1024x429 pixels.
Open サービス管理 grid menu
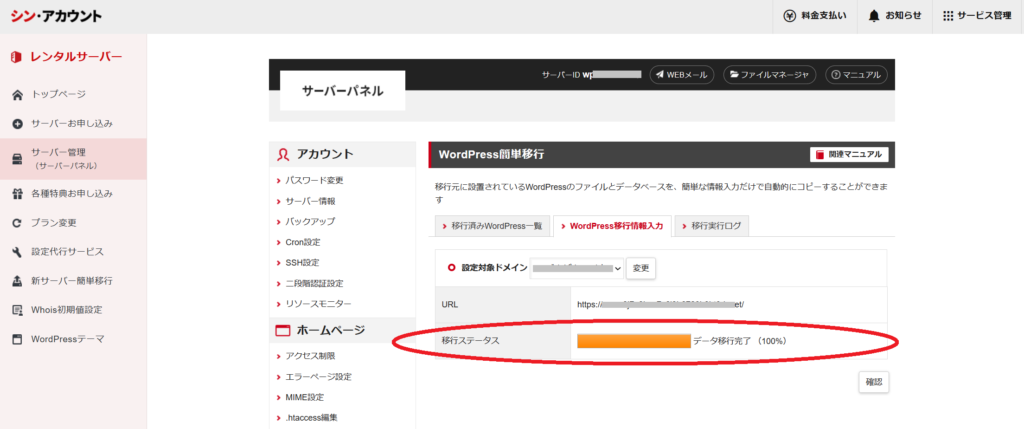977,16
